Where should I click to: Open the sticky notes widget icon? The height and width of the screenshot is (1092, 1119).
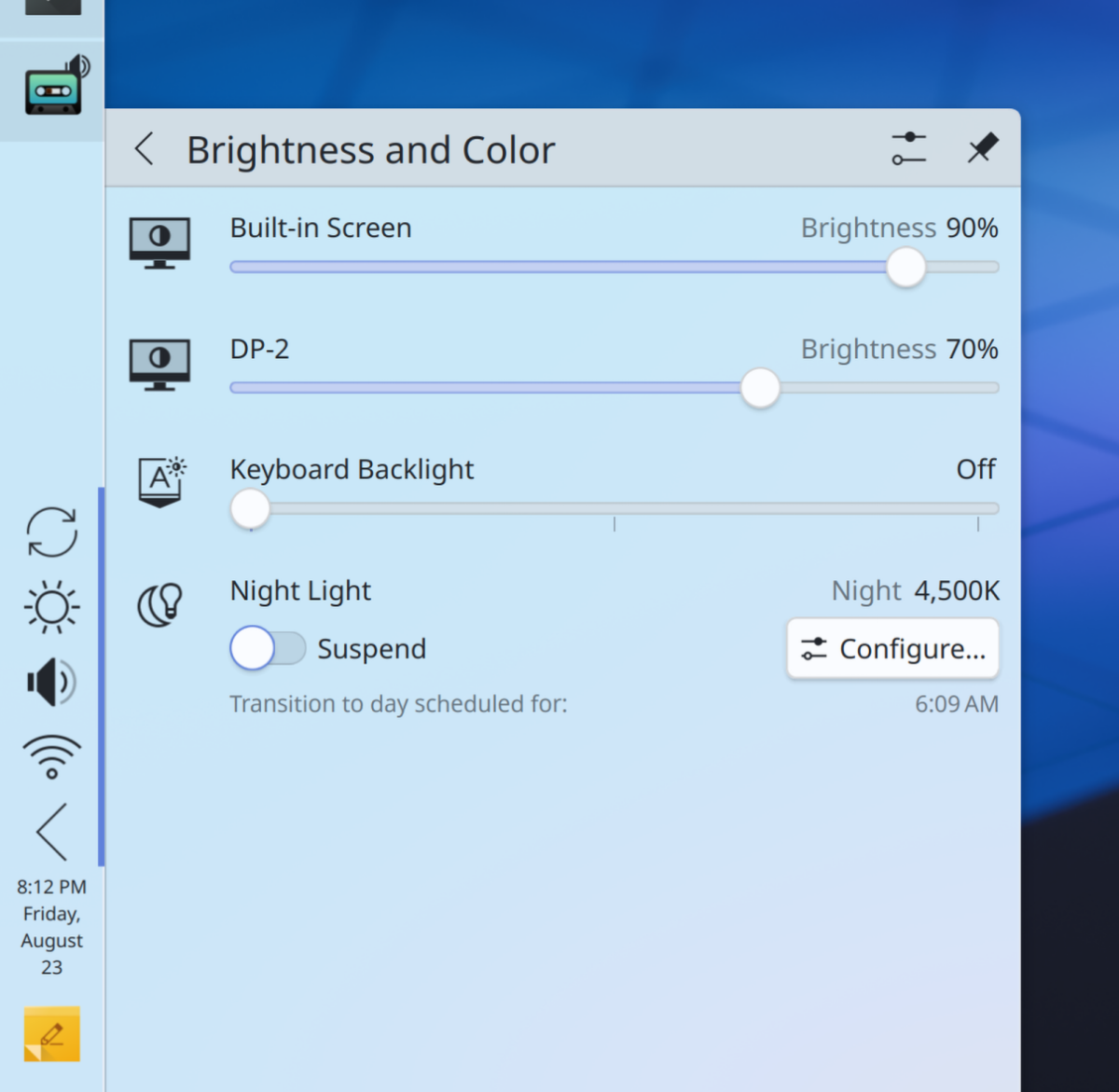52,1034
